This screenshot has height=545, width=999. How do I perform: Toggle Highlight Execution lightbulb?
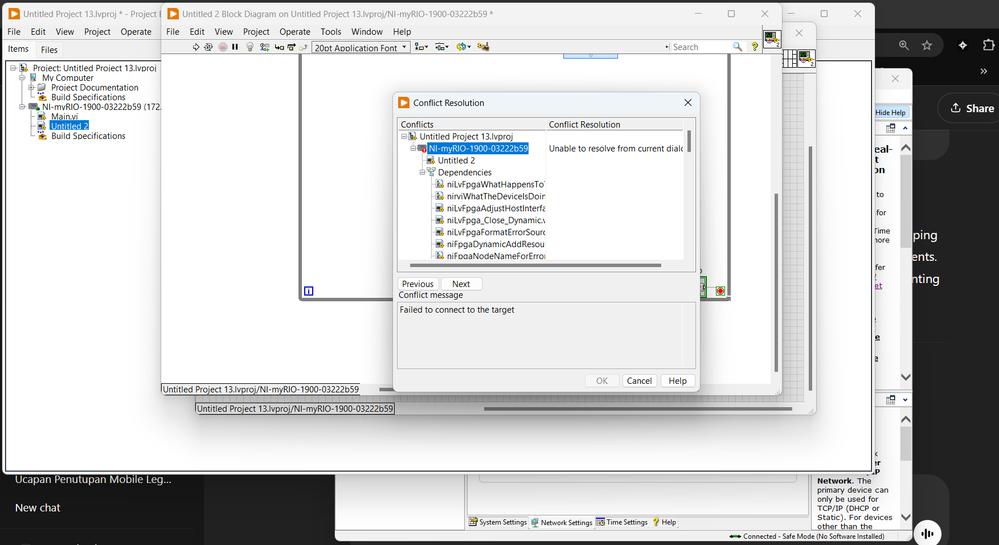(x=250, y=47)
